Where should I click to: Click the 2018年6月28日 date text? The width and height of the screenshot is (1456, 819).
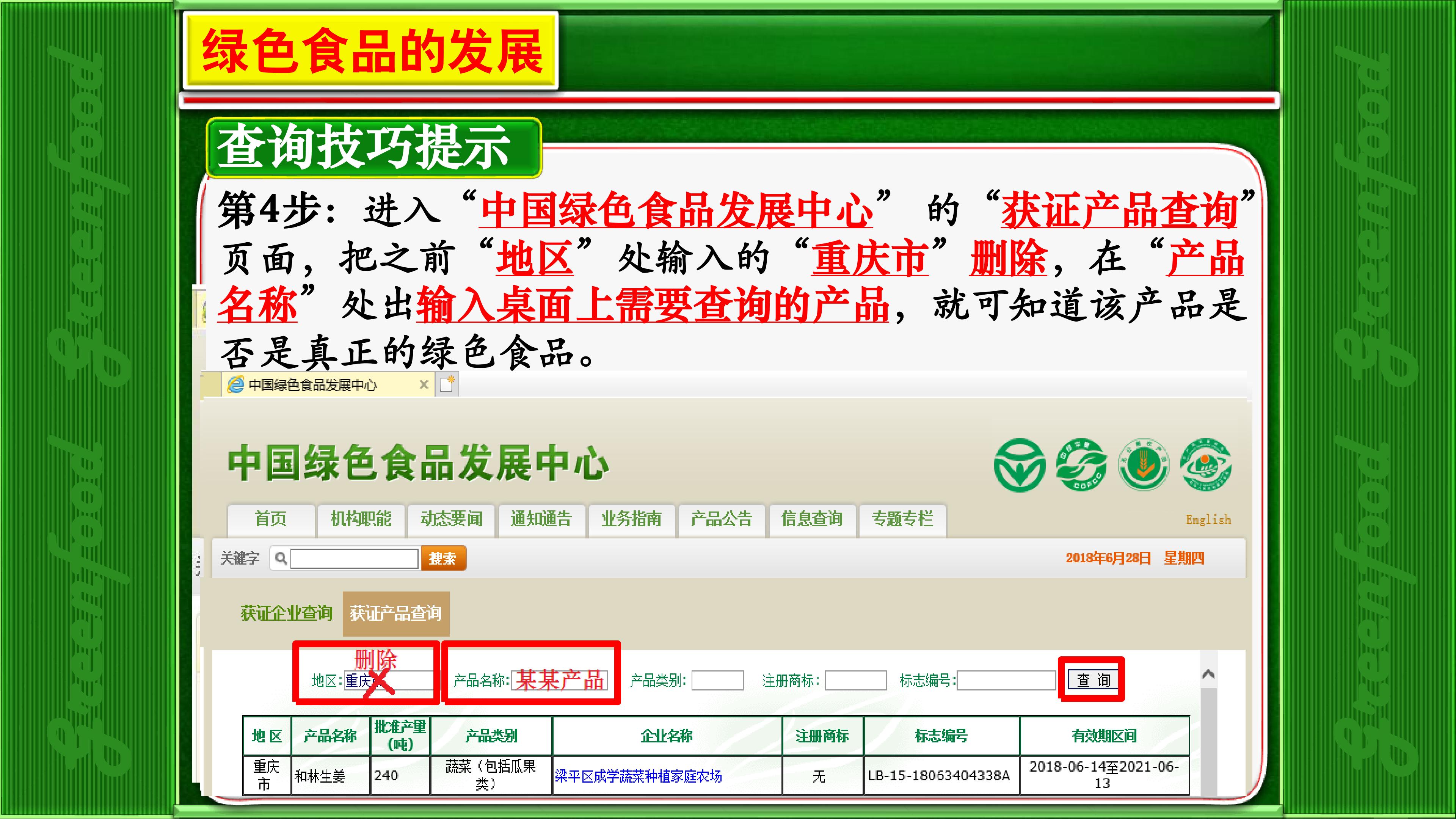[1108, 559]
